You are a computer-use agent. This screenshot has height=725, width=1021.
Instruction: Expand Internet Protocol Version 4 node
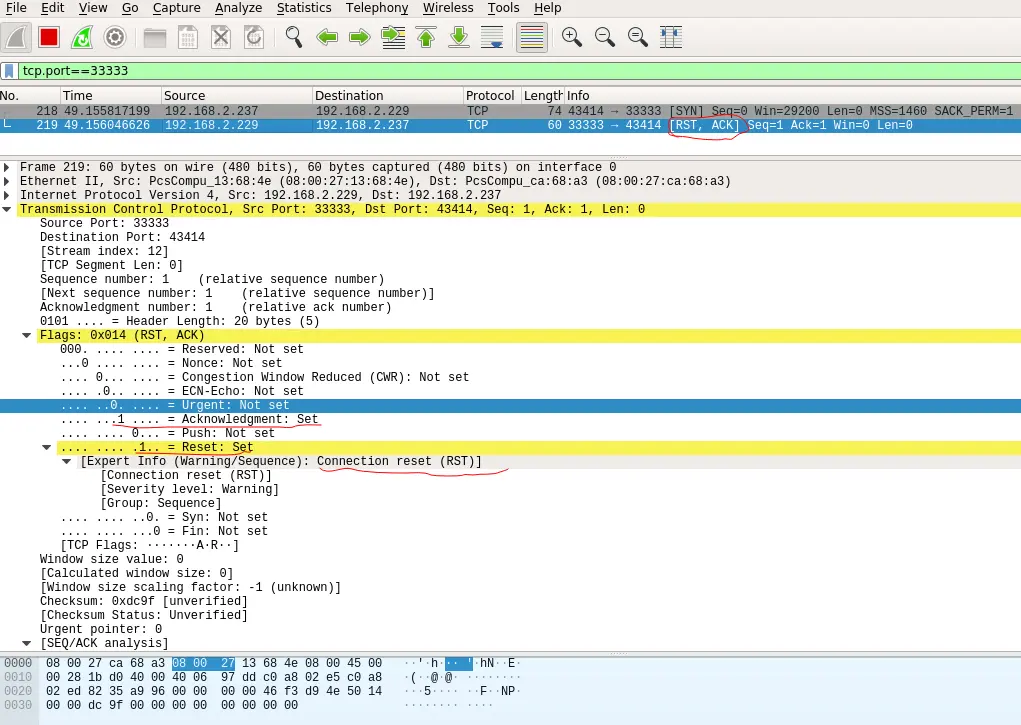click(7, 195)
